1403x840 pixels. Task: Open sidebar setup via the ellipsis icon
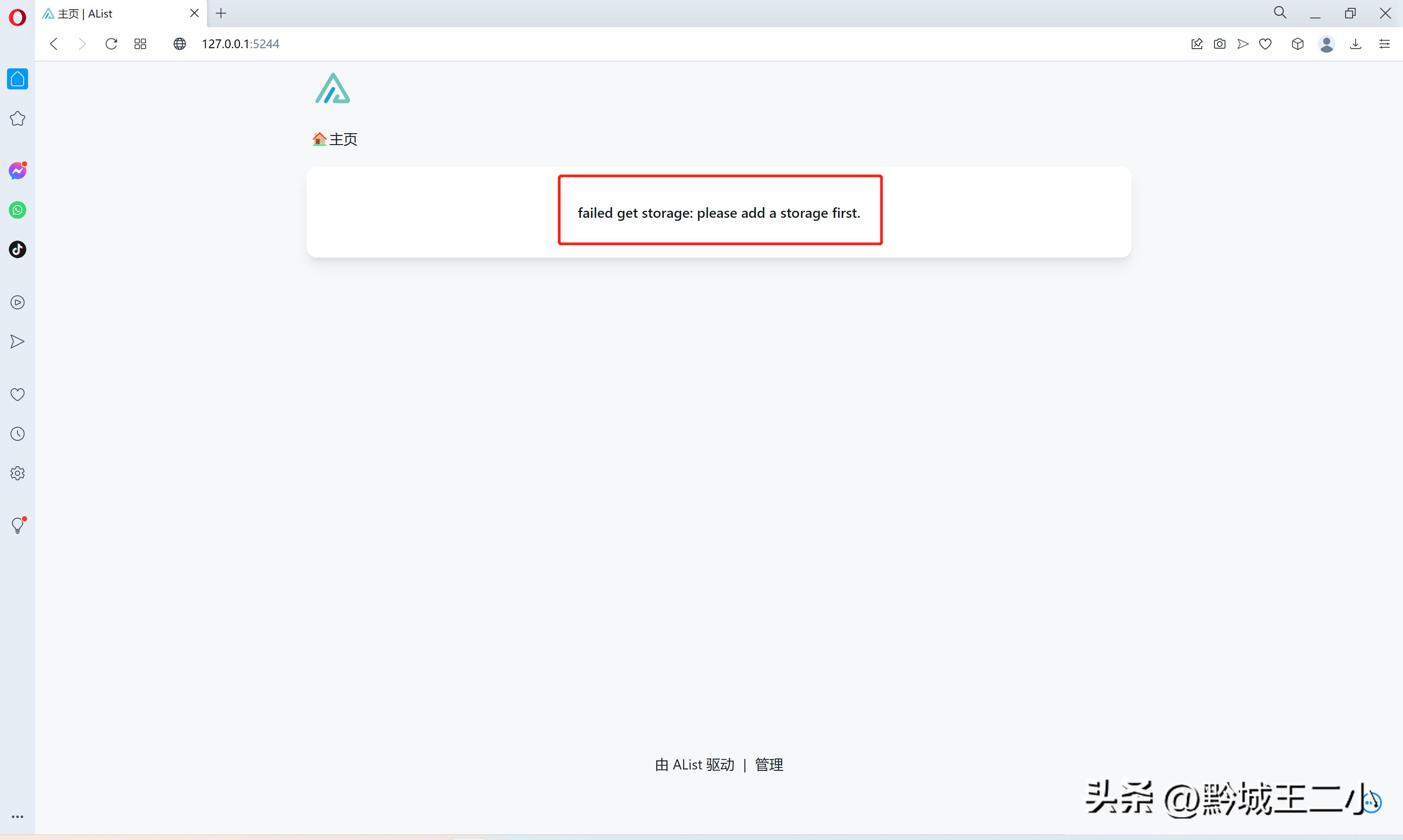(x=17, y=817)
